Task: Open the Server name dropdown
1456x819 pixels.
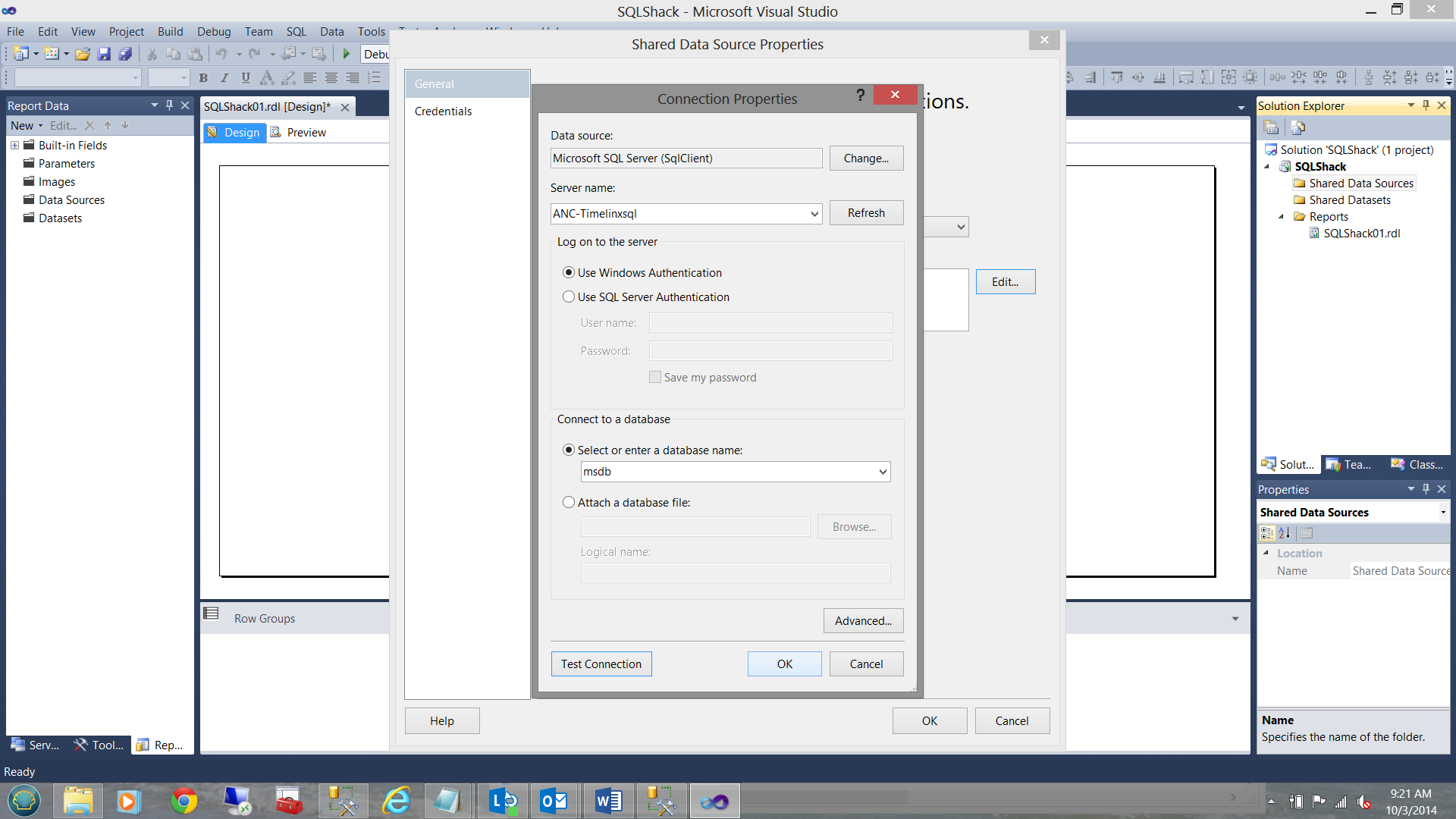Action: (x=814, y=214)
